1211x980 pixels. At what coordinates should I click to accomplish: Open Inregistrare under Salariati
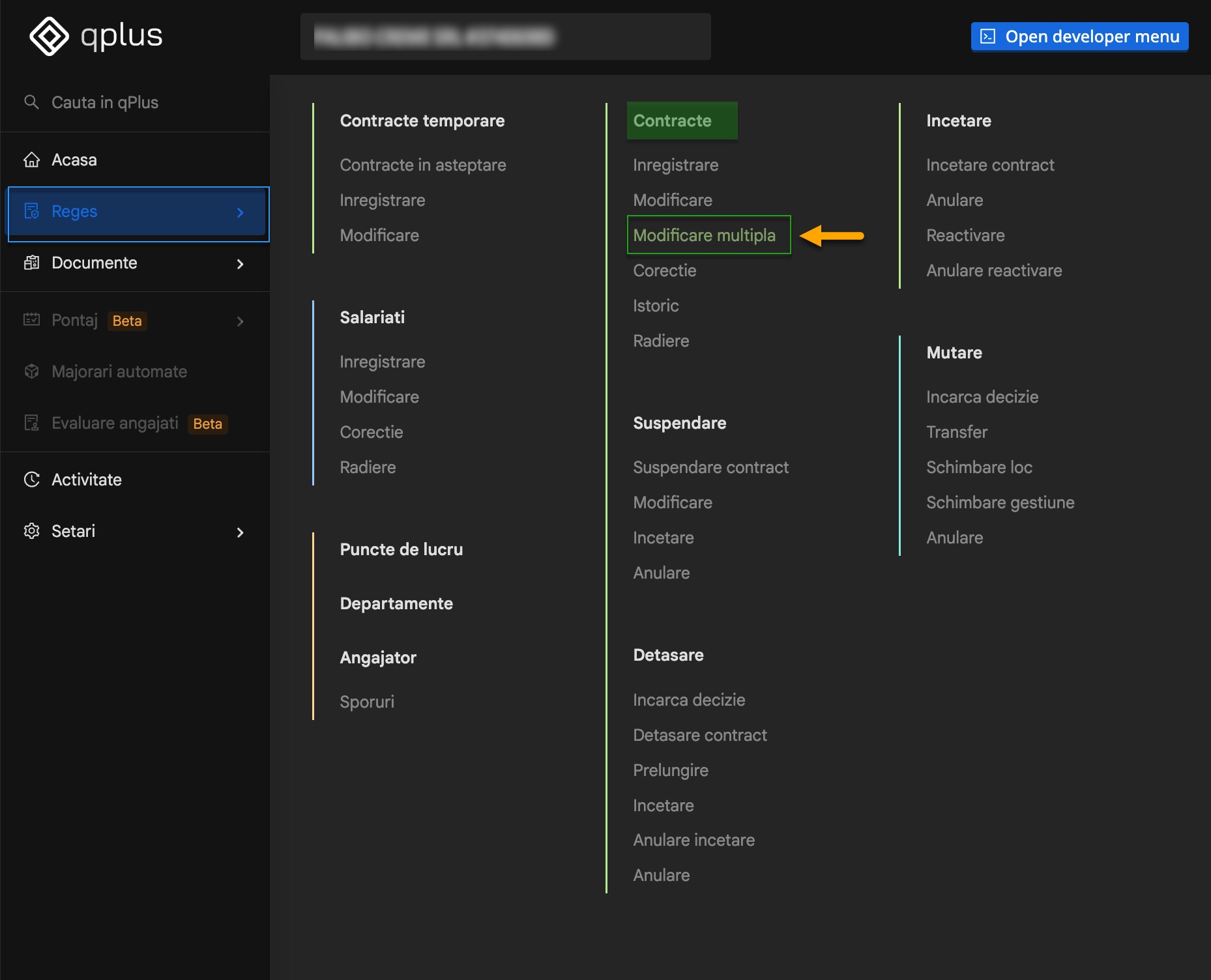pyautogui.click(x=383, y=362)
